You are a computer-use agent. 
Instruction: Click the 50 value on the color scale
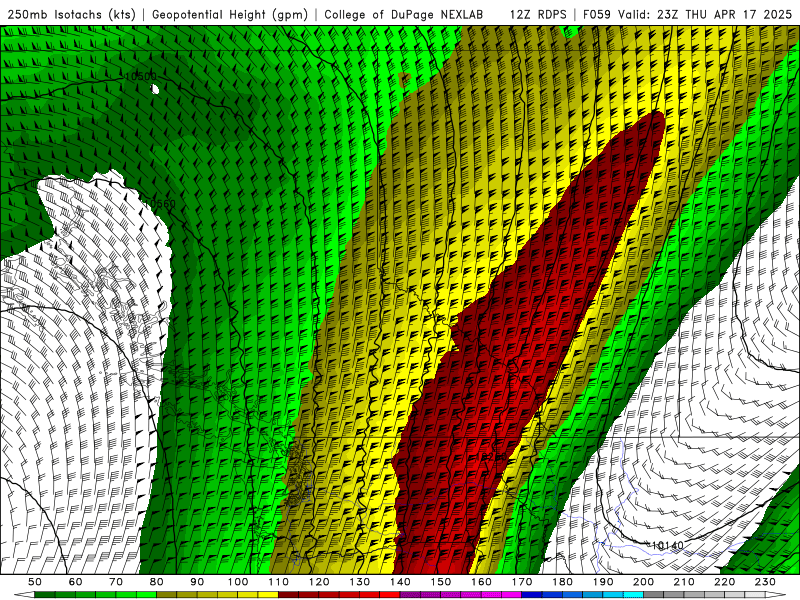click(35, 582)
